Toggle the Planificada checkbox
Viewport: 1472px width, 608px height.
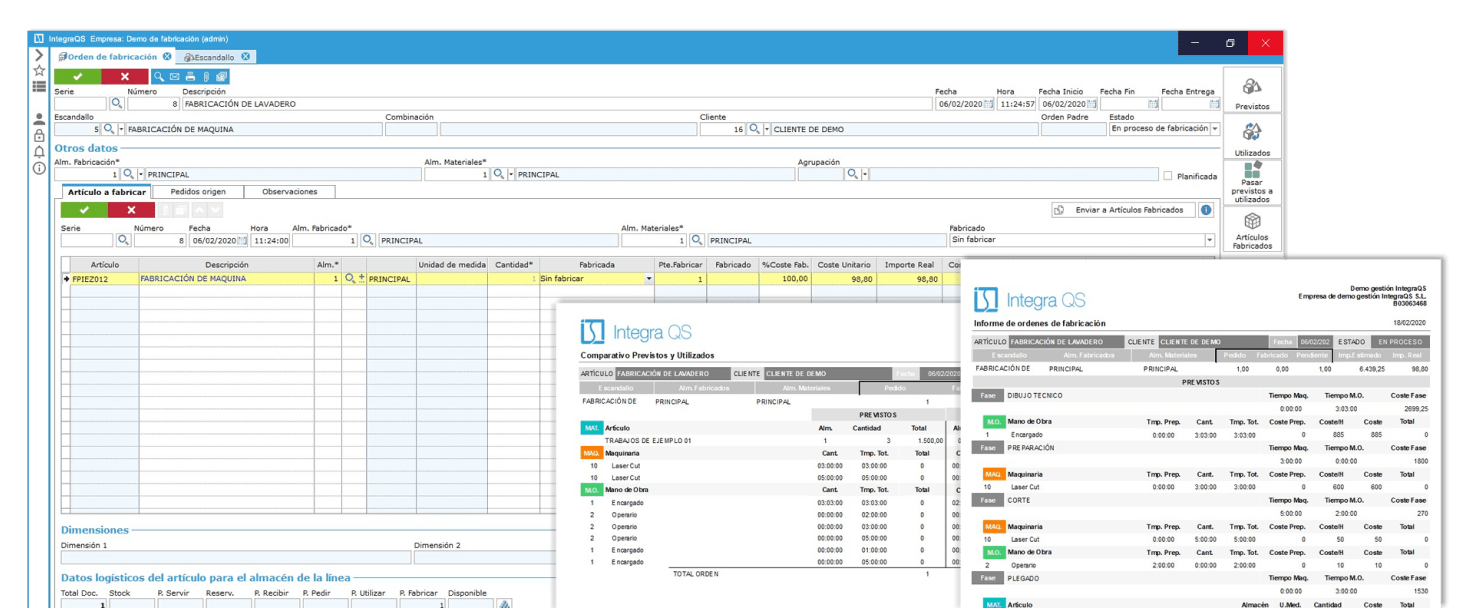pos(1168,175)
